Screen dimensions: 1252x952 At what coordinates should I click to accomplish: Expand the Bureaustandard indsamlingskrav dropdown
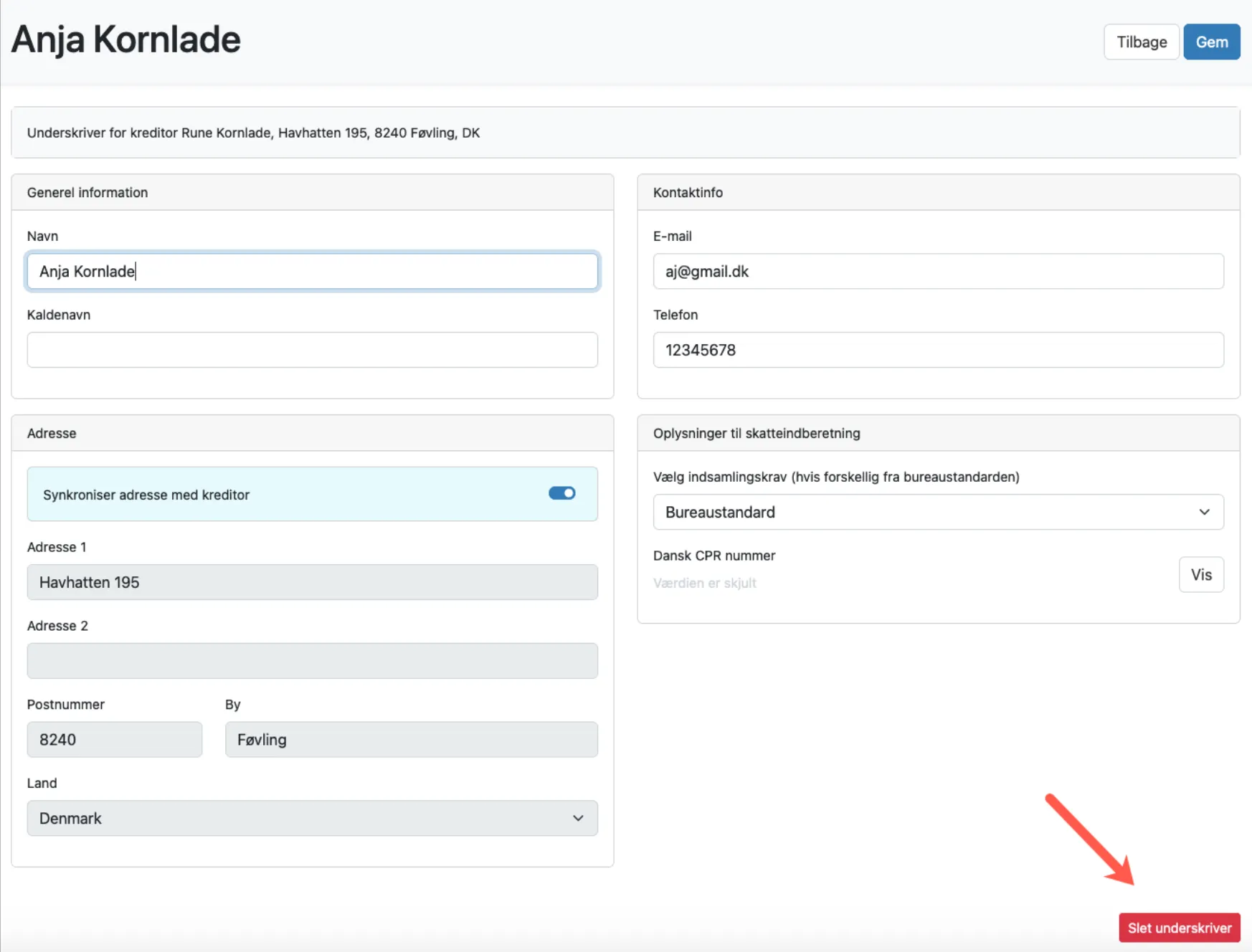coord(937,512)
